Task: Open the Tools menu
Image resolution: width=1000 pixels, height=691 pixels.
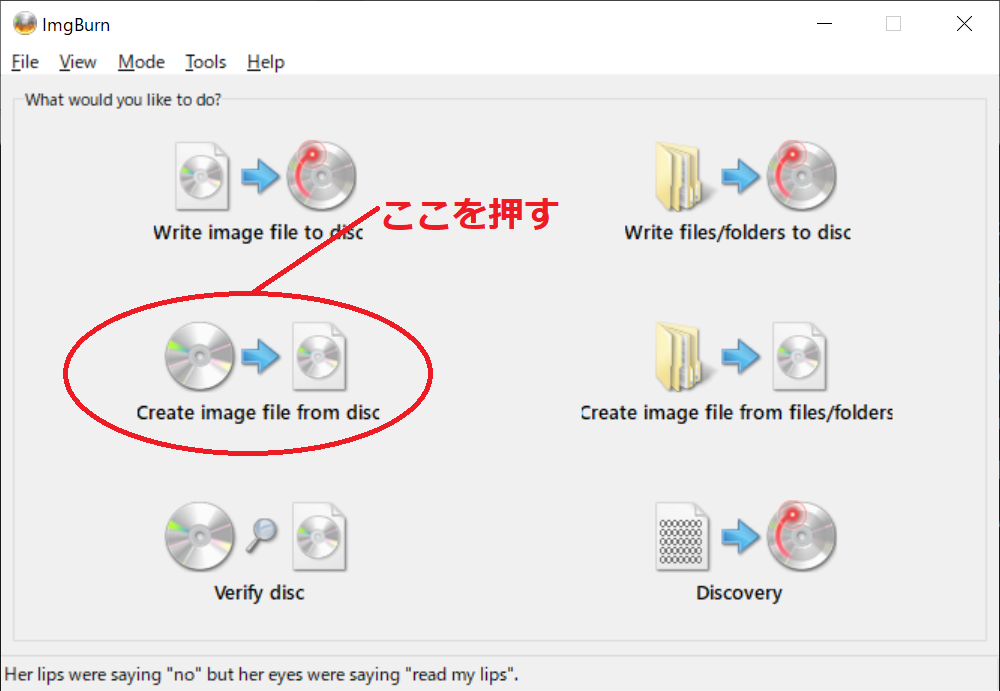Action: [205, 62]
